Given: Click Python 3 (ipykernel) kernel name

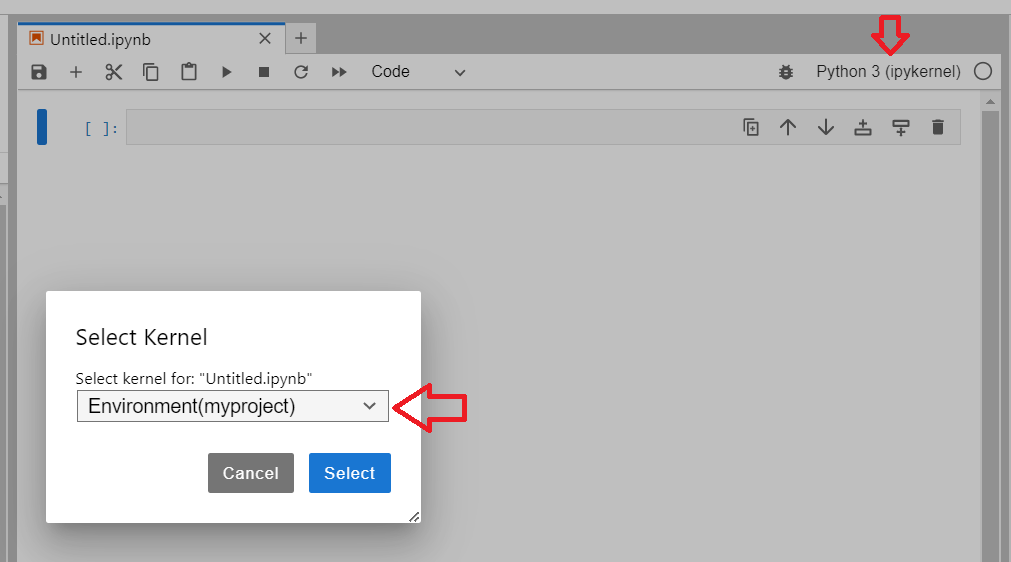Looking at the screenshot, I should click(888, 72).
